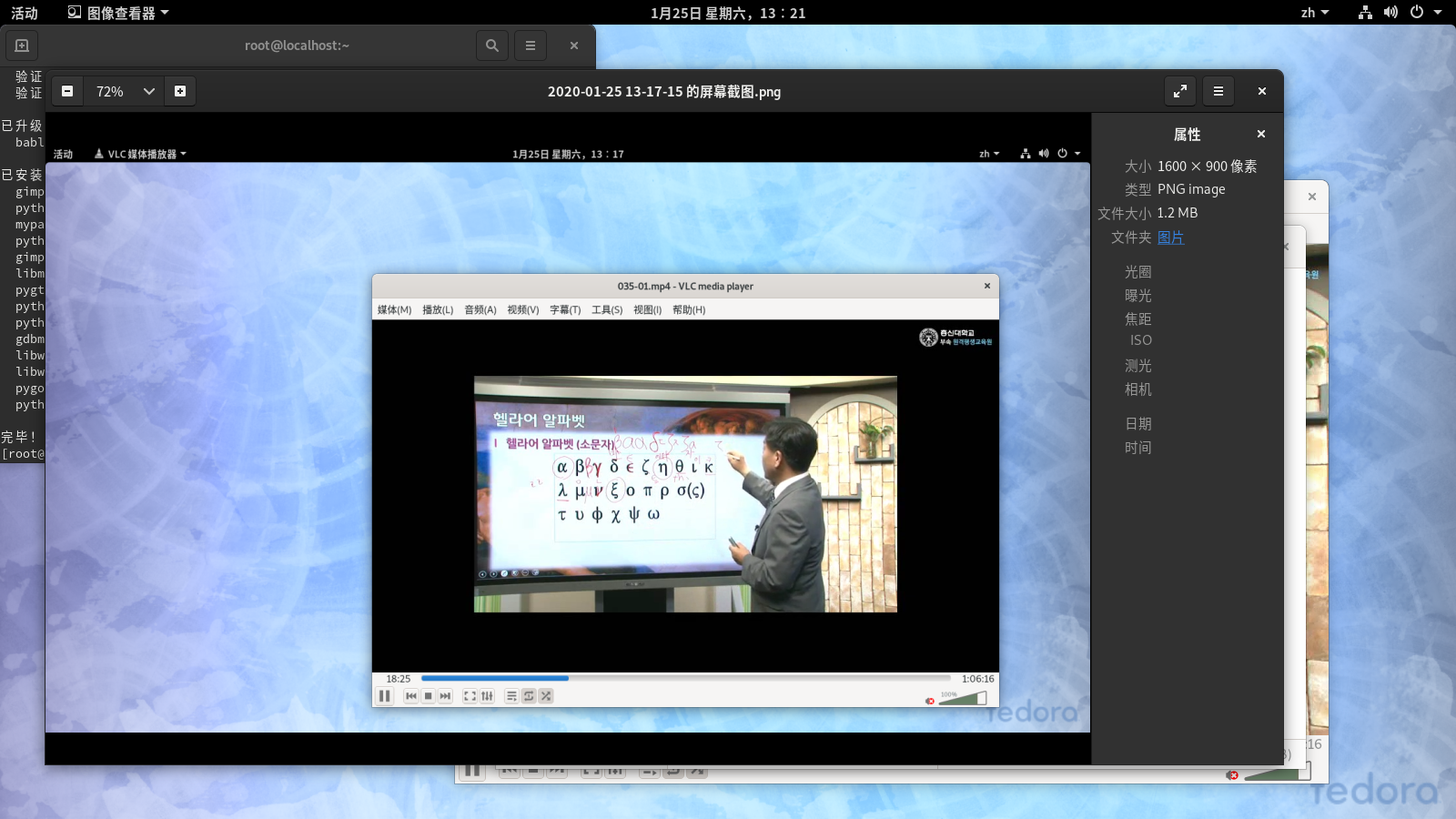The width and height of the screenshot is (1456, 819).
Task: Open the date and time calendar menu
Action: (727, 13)
